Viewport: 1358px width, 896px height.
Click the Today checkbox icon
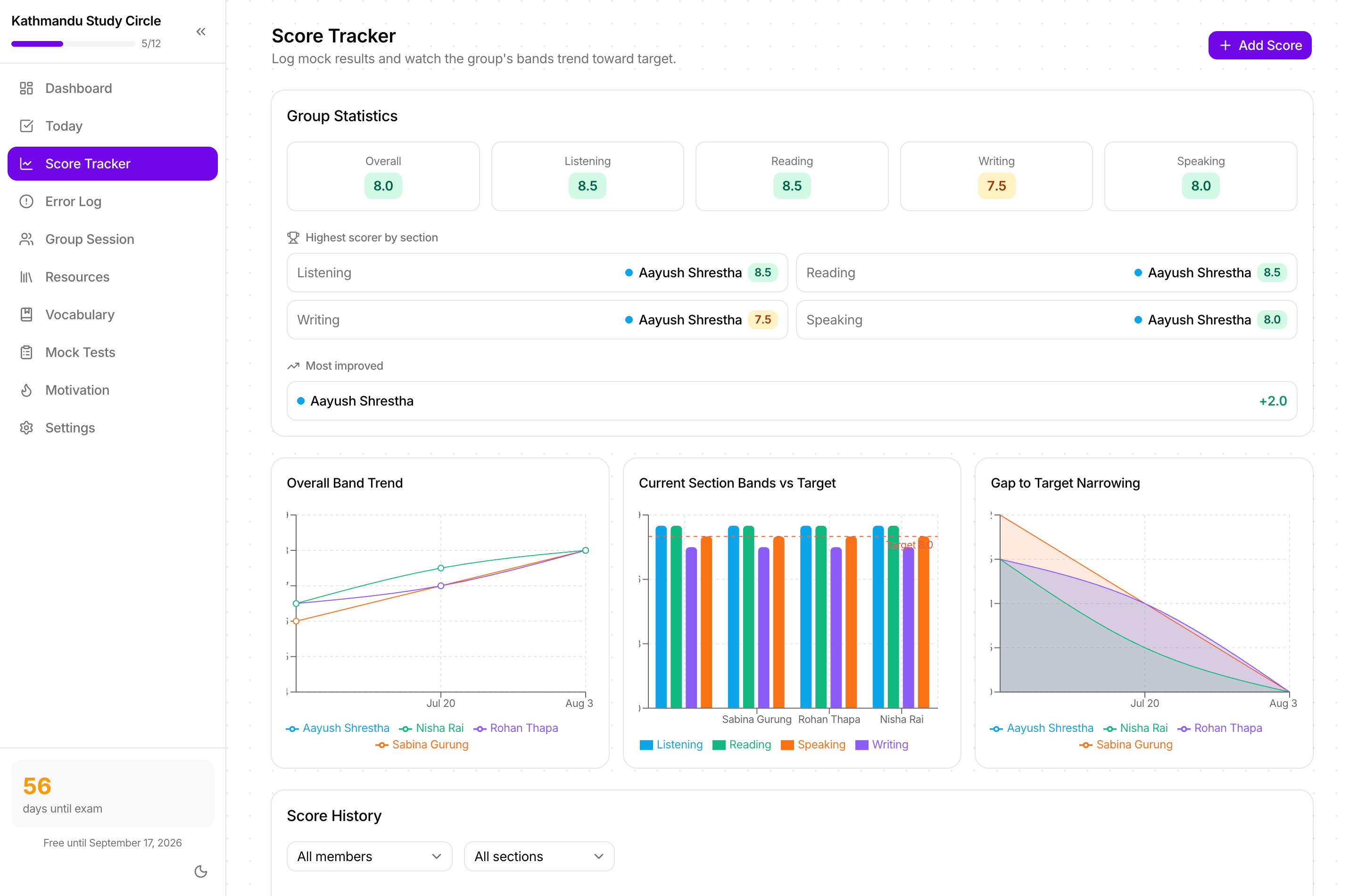click(x=26, y=126)
